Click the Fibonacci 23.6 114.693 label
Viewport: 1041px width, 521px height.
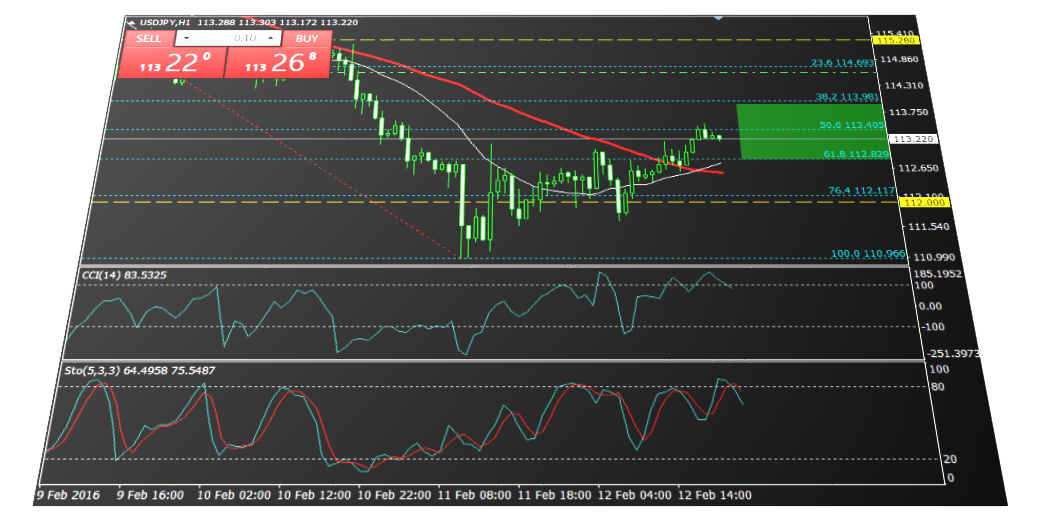[x=842, y=63]
